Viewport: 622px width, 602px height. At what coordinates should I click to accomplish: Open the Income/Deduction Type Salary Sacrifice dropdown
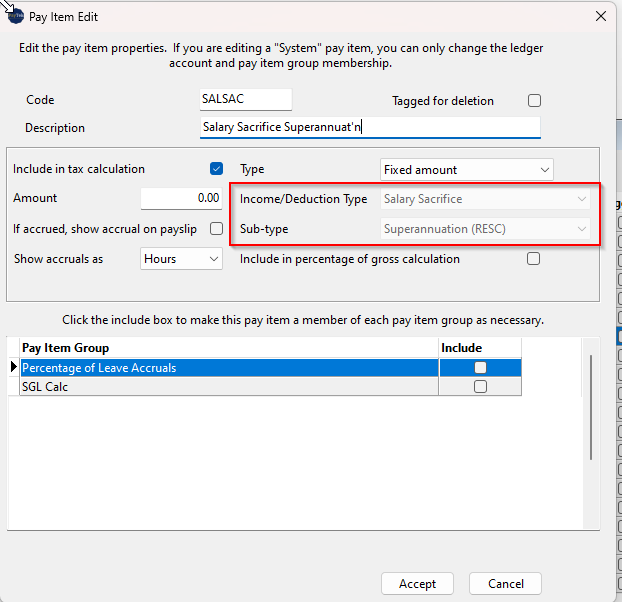(485, 199)
